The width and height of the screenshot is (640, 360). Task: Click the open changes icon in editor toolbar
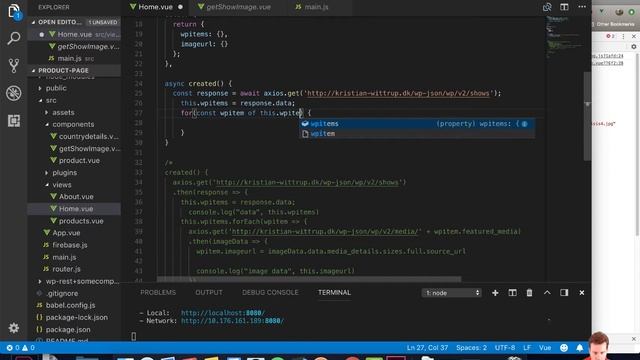click(x=547, y=7)
